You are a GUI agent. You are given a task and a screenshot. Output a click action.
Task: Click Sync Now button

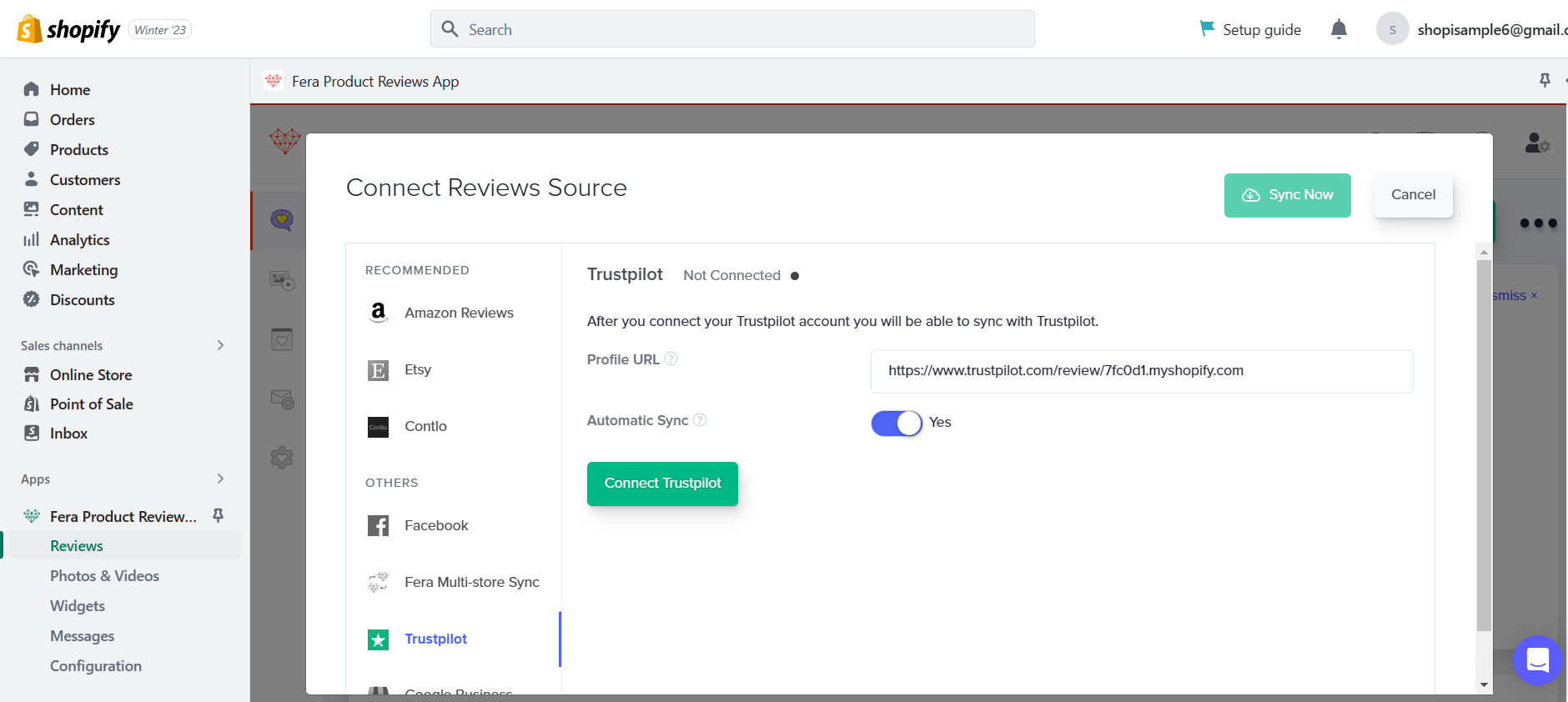tap(1287, 195)
